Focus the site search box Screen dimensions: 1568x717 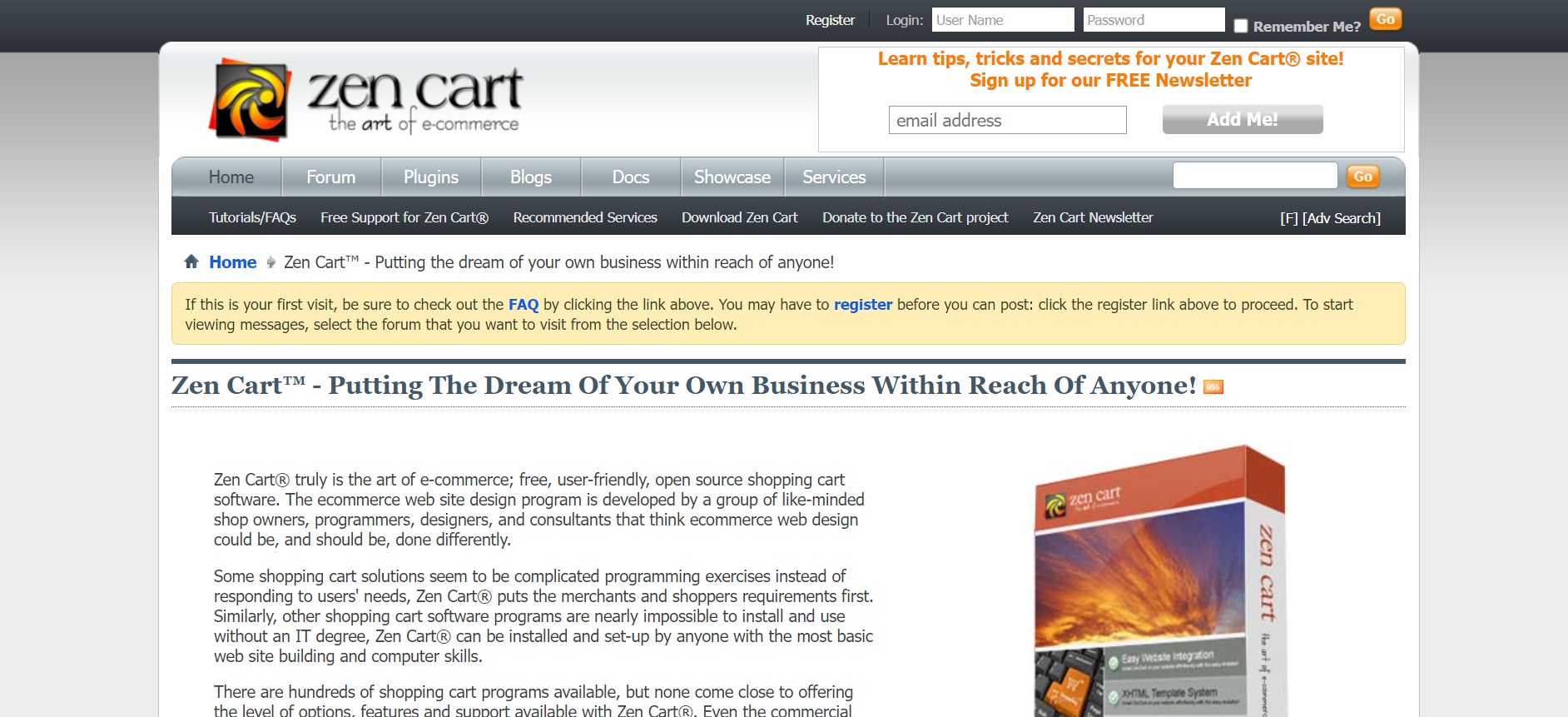coord(1255,176)
